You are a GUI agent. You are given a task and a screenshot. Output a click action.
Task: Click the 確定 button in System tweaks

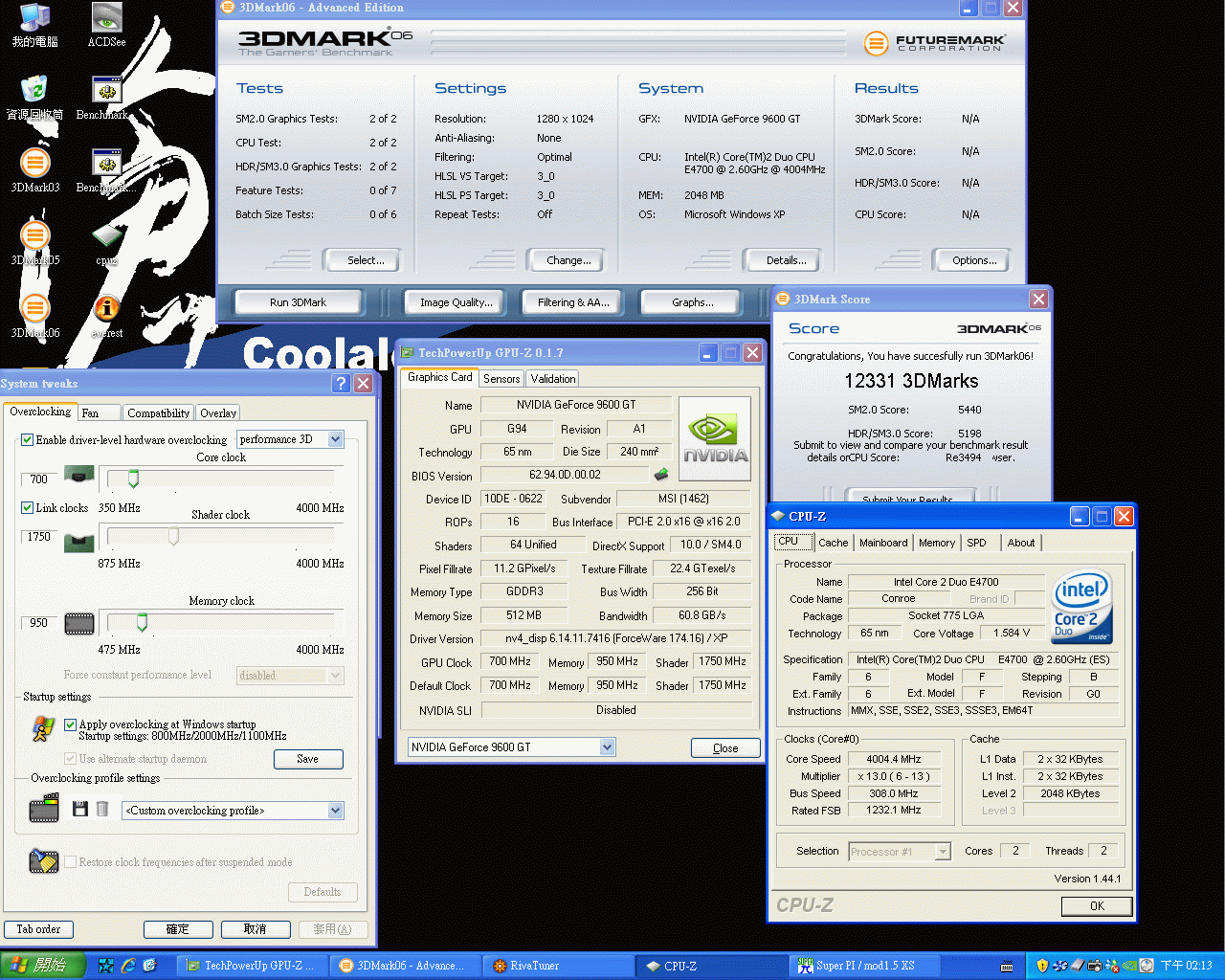(x=178, y=929)
